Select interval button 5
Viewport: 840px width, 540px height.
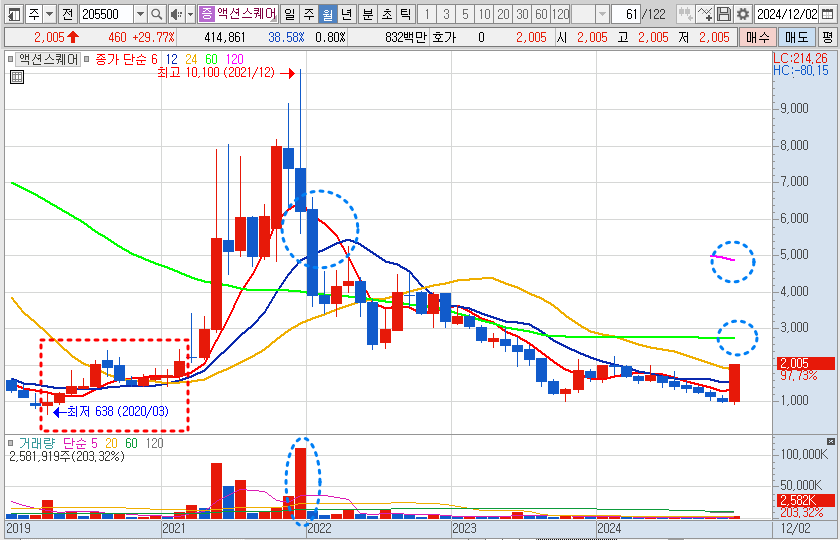tap(465, 14)
